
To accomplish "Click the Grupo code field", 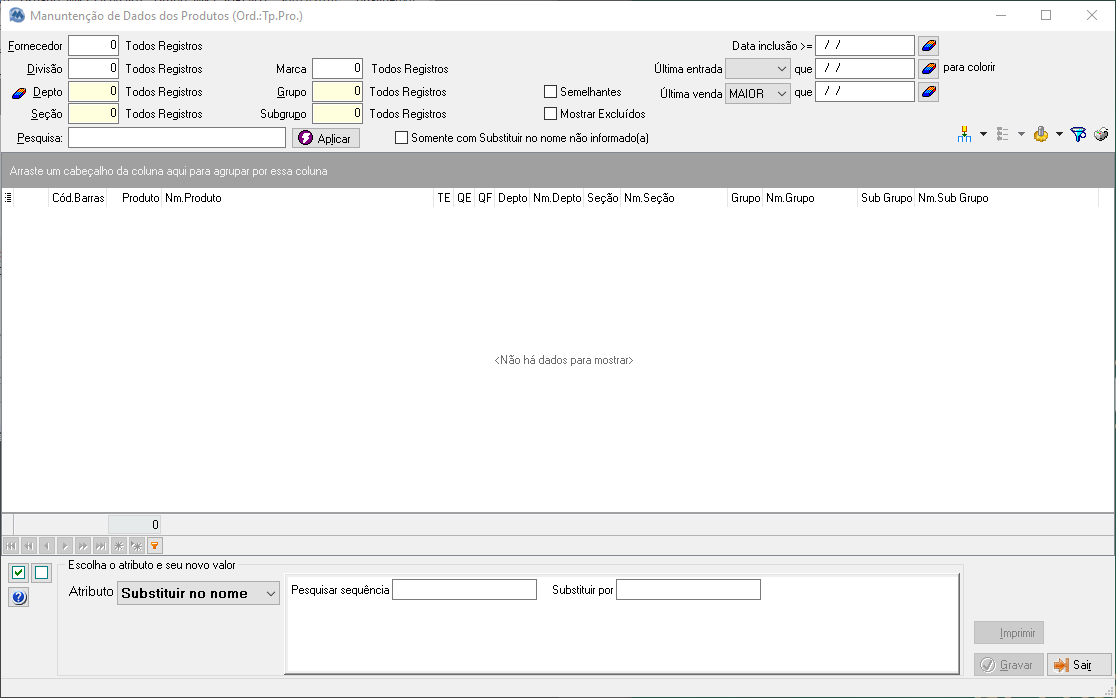I will pyautogui.click(x=337, y=92).
